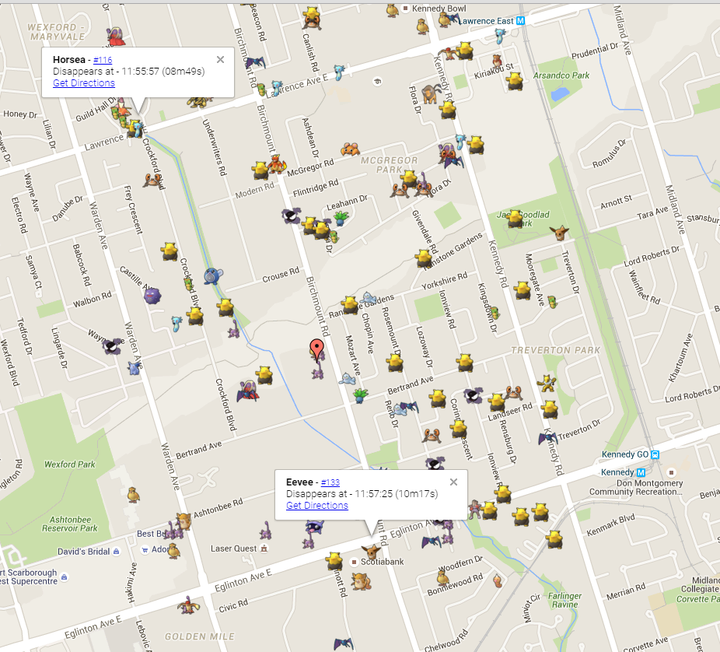720x652 pixels.
Task: Click the Drowzee icon beside Arsandco Park
Action: pos(514,81)
